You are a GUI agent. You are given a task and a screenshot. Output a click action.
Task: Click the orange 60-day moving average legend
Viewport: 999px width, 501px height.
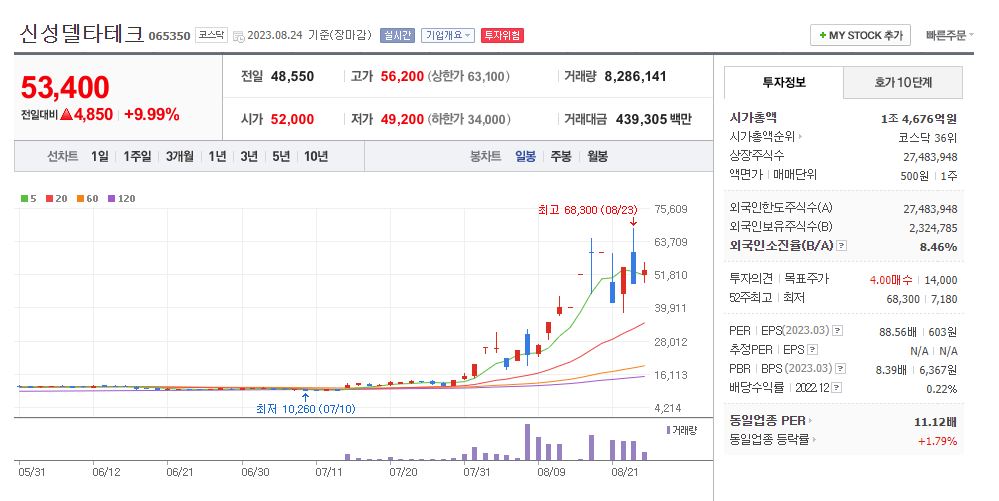pyautogui.click(x=87, y=199)
